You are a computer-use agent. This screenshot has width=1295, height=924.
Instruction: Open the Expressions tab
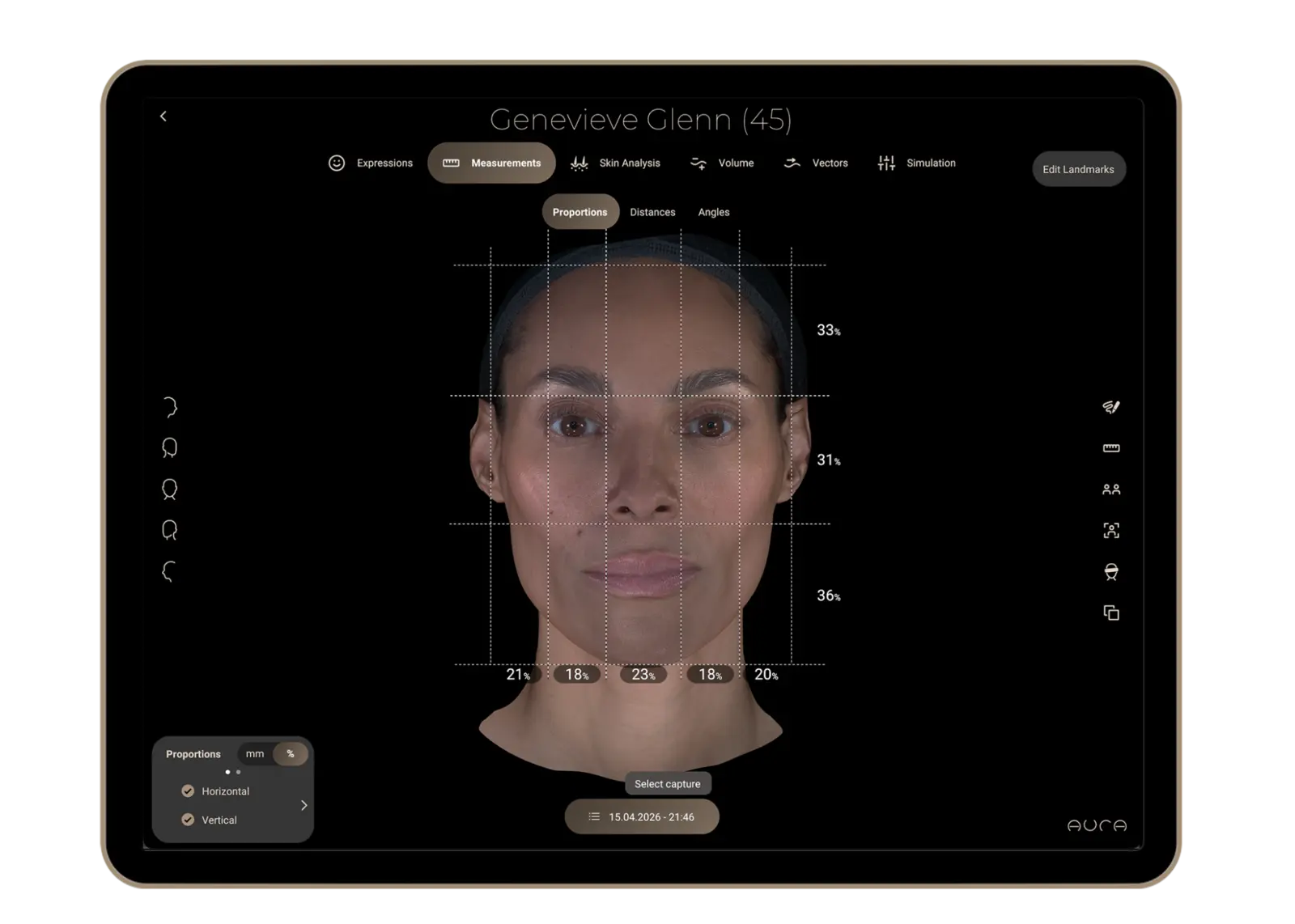tap(371, 163)
